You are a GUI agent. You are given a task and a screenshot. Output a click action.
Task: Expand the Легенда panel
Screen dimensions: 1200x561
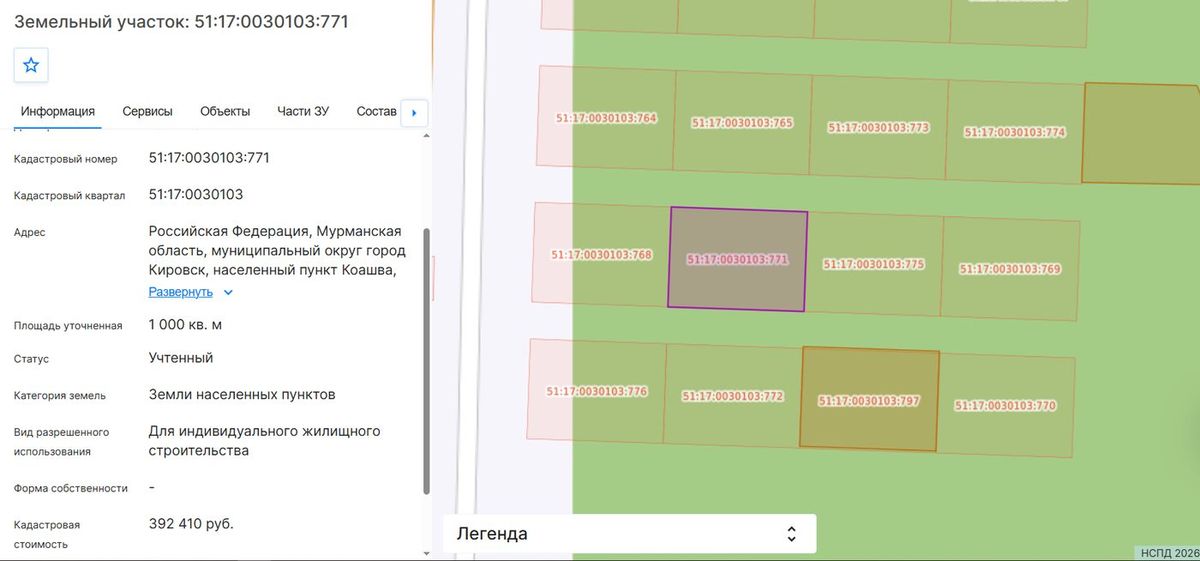point(630,533)
